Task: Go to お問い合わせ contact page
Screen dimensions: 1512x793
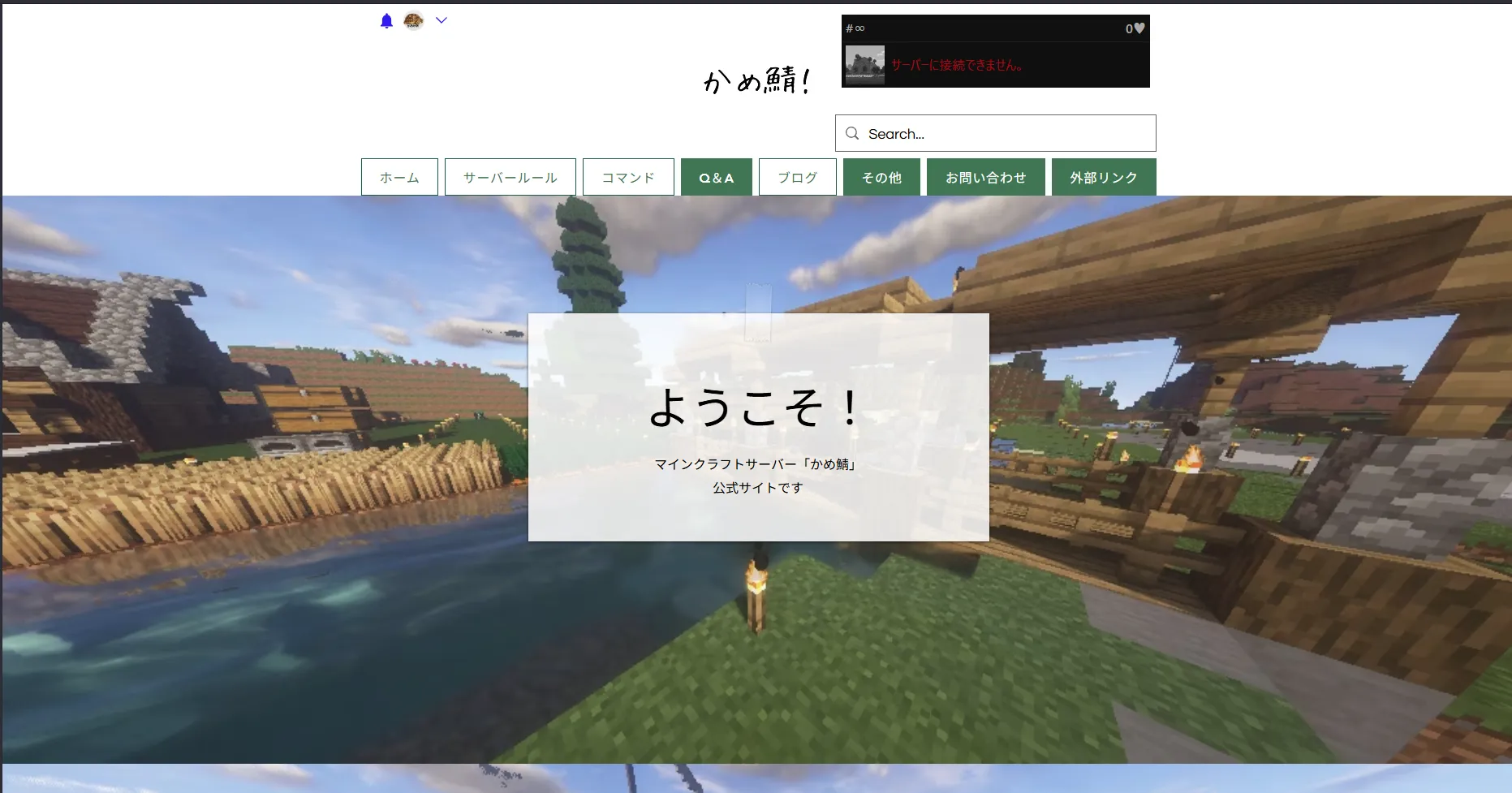Action: pyautogui.click(x=986, y=177)
